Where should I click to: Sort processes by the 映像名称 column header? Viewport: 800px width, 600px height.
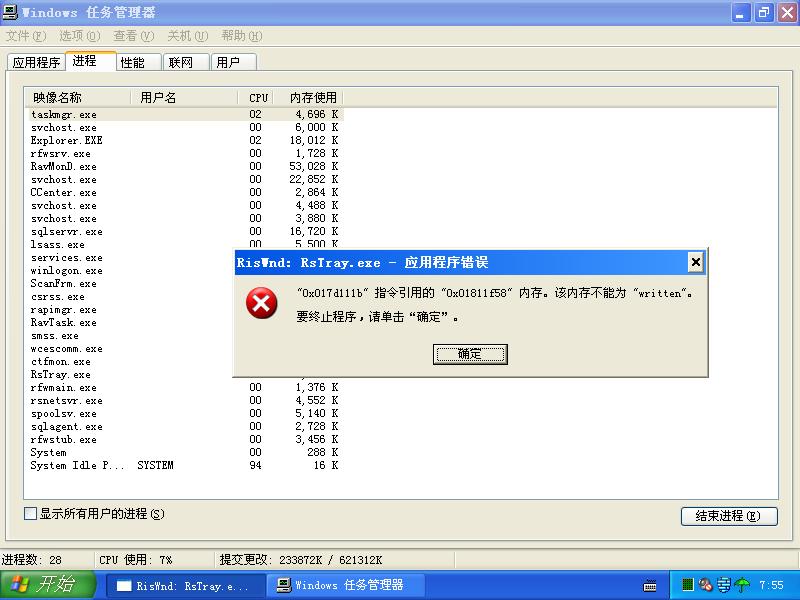coord(77,97)
